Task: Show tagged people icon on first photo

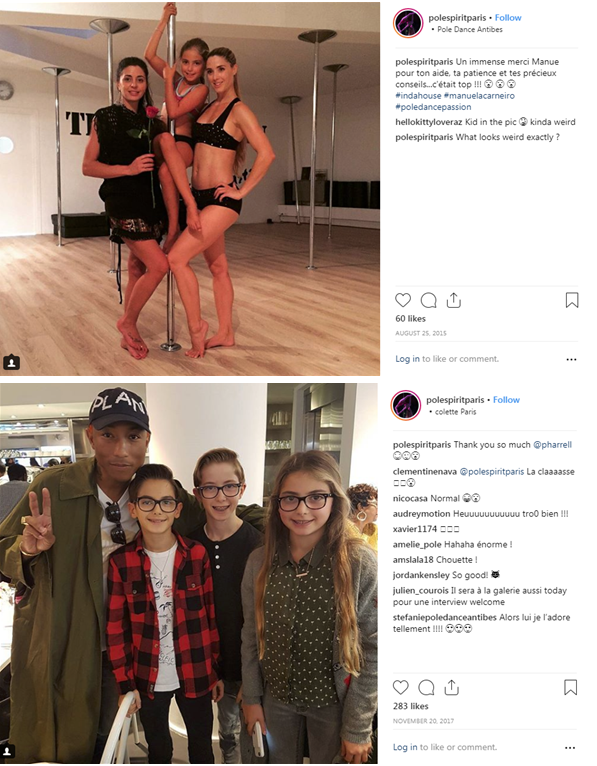Action: 11,362
